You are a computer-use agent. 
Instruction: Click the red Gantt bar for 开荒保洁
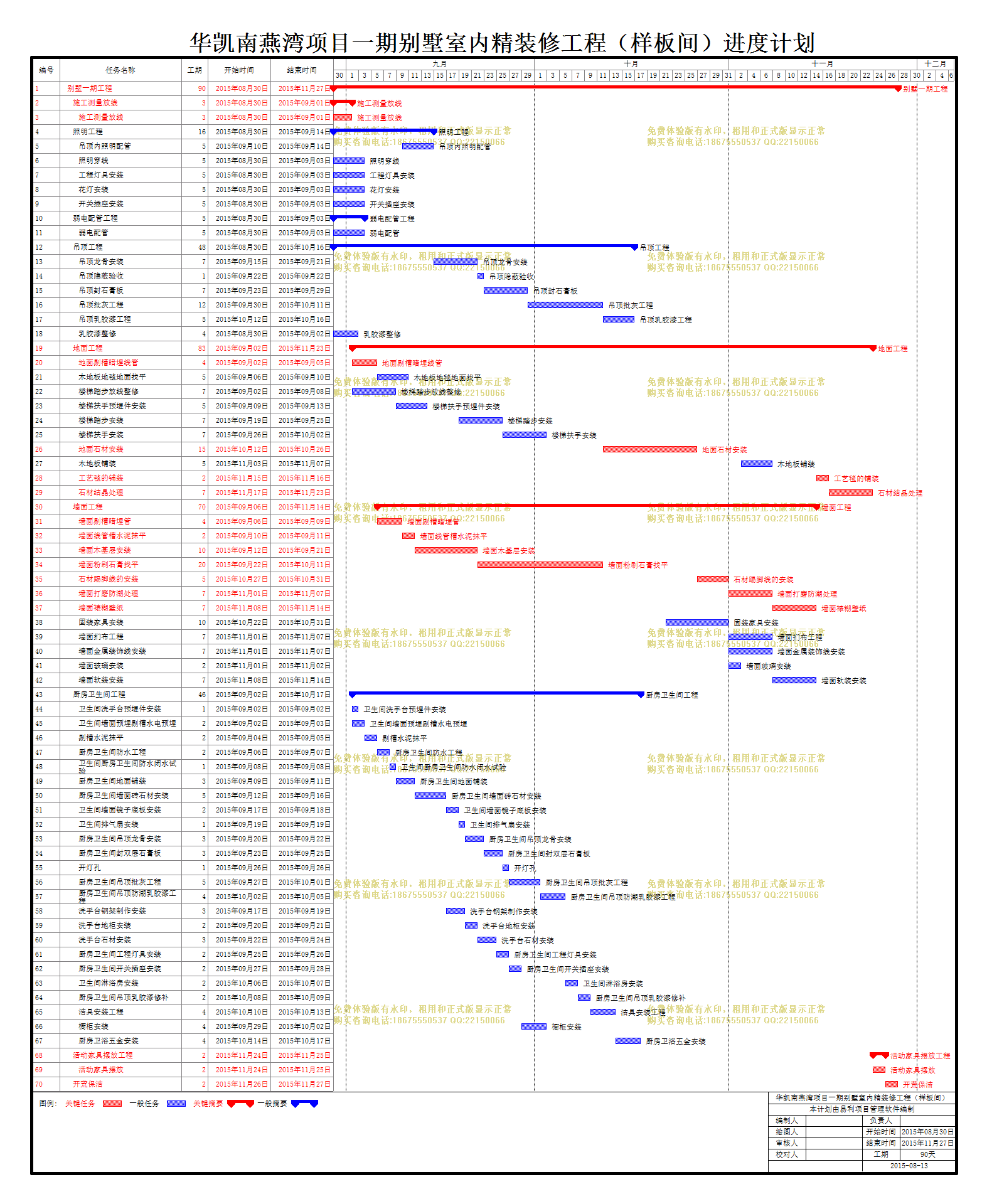[x=892, y=1084]
